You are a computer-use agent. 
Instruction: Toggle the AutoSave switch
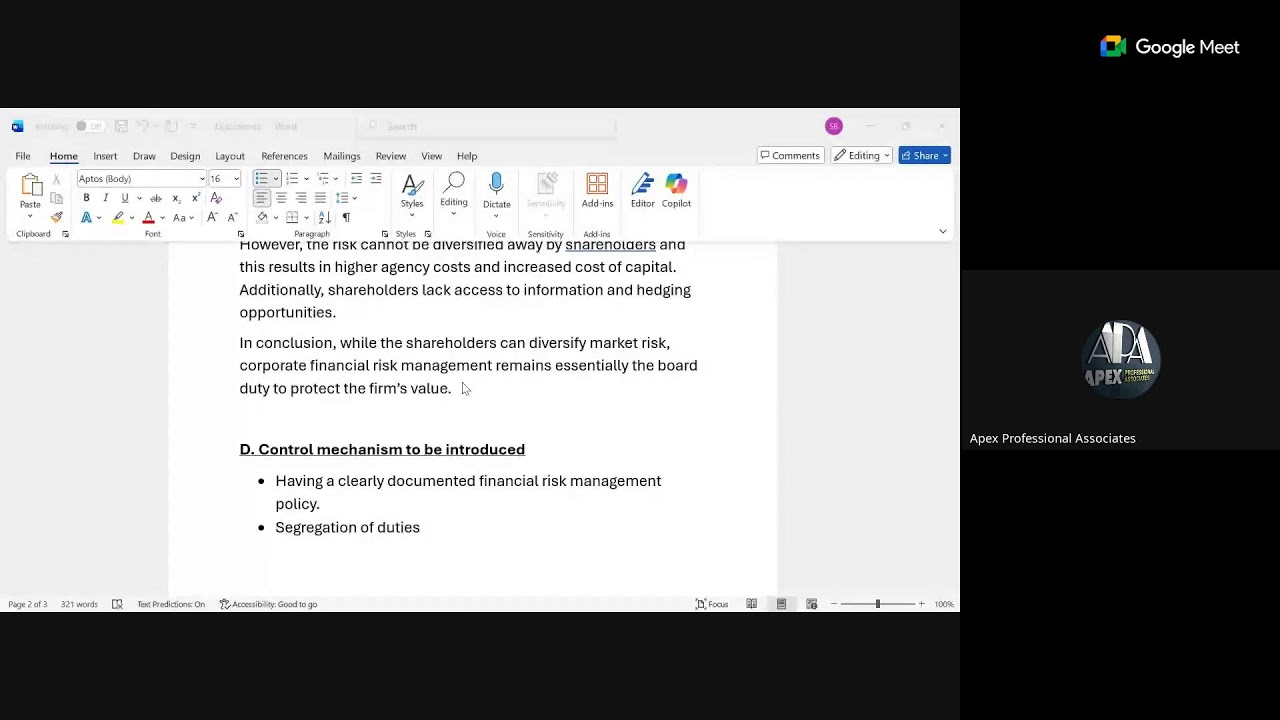coord(90,126)
